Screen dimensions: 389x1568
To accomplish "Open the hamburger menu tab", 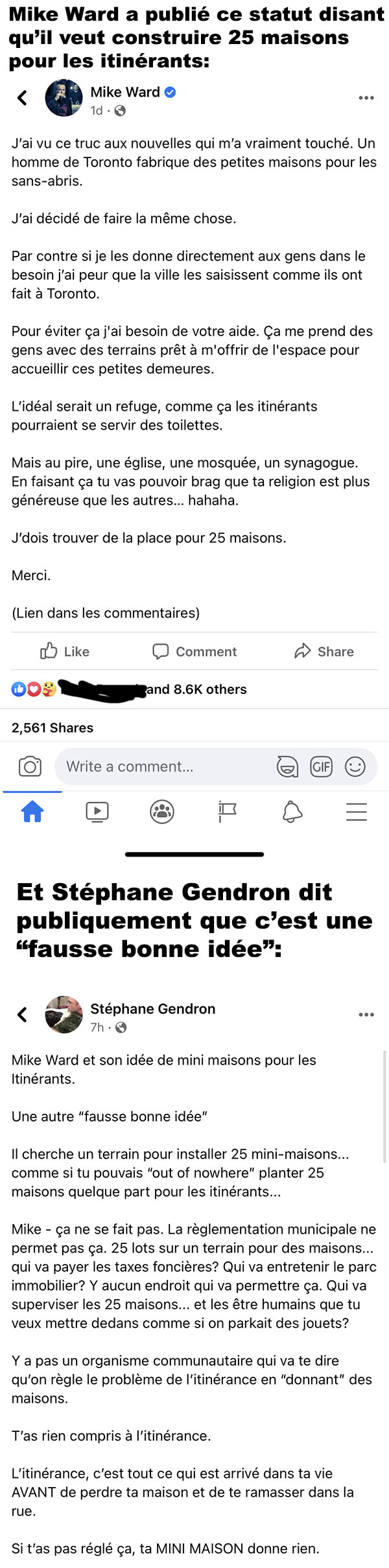I will click(357, 811).
